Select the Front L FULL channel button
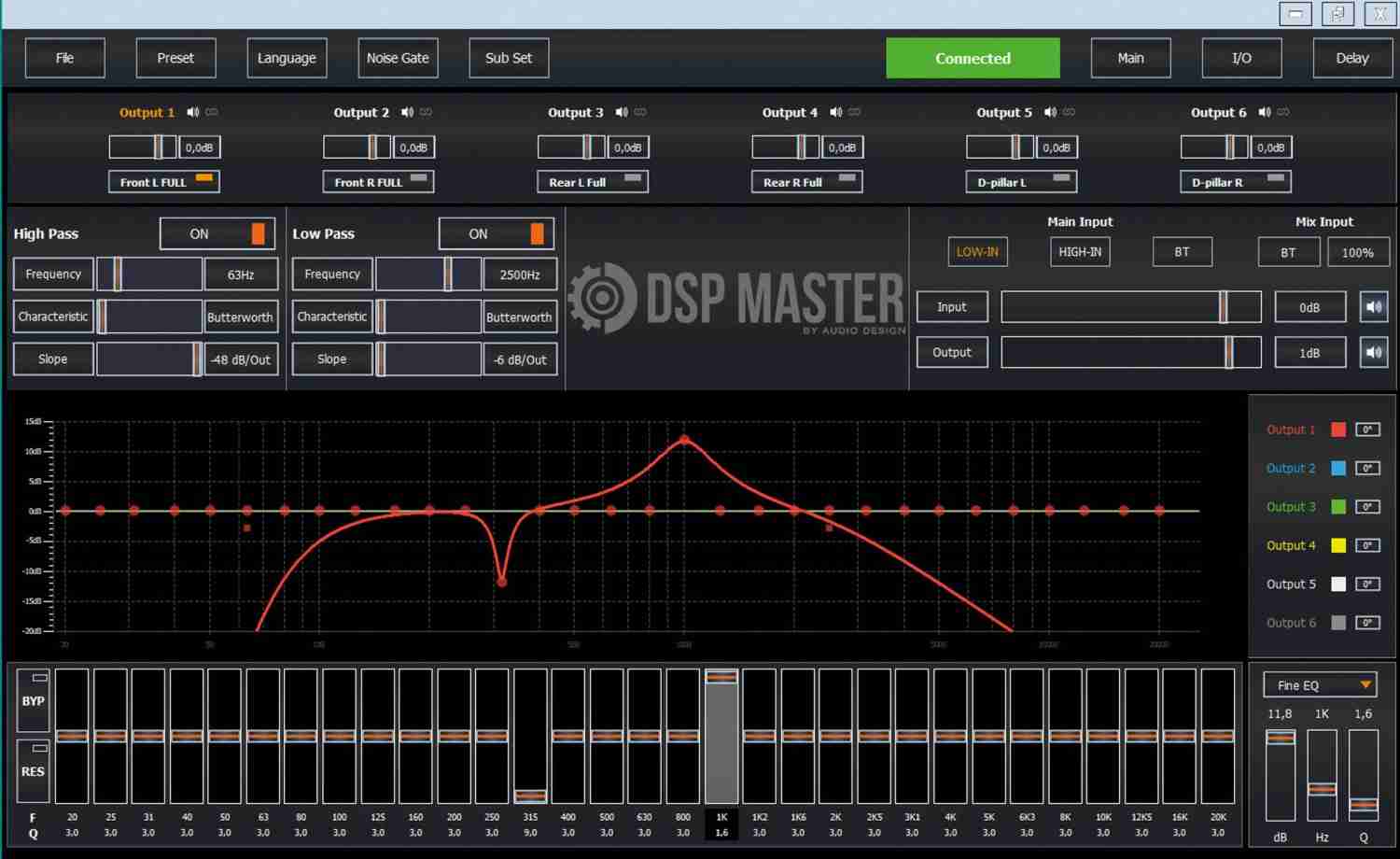Viewport: 1400px width, 859px height. (163, 182)
